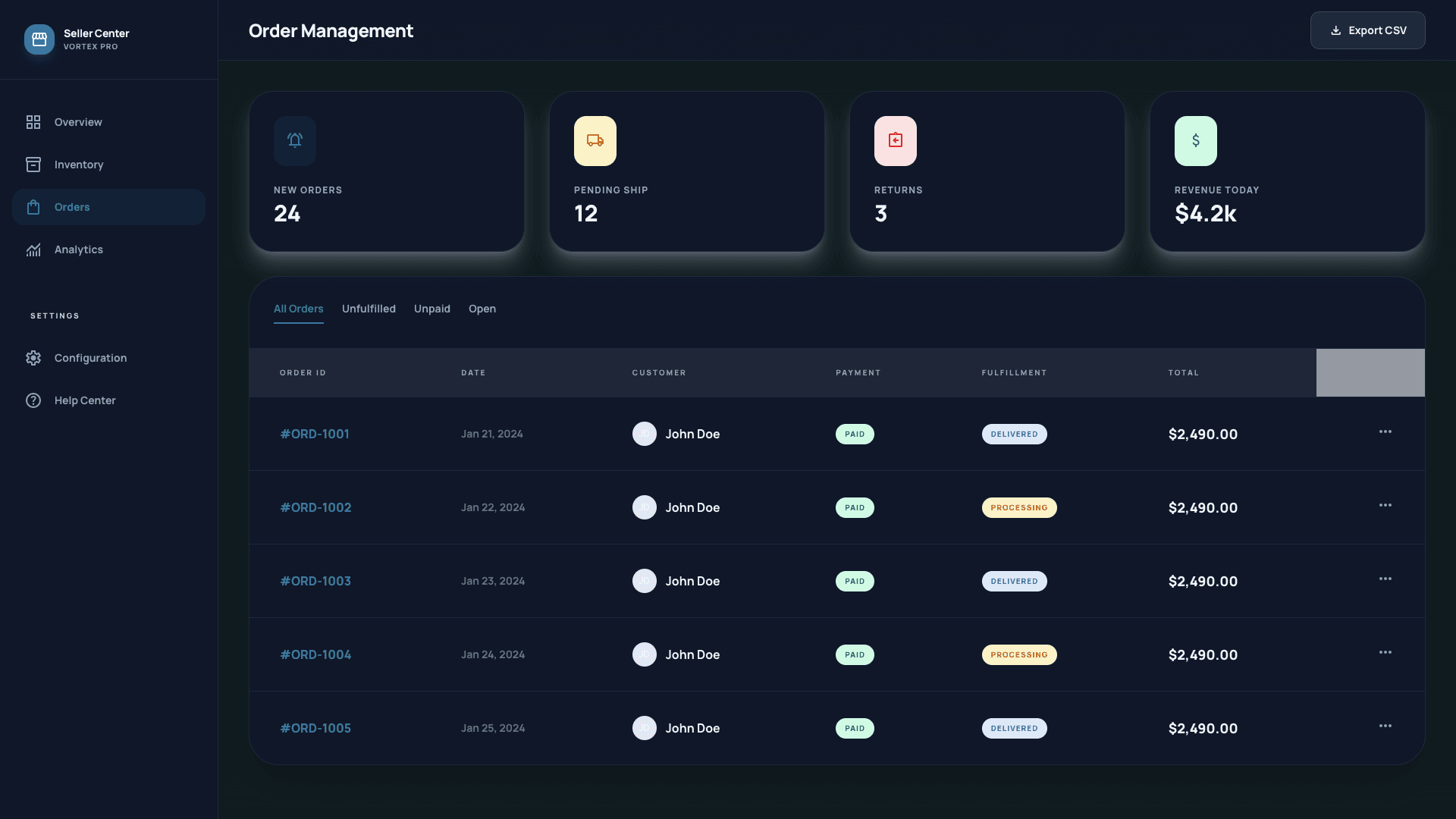Click the Export CSV button
This screenshot has width=1456, height=819.
(1367, 30)
